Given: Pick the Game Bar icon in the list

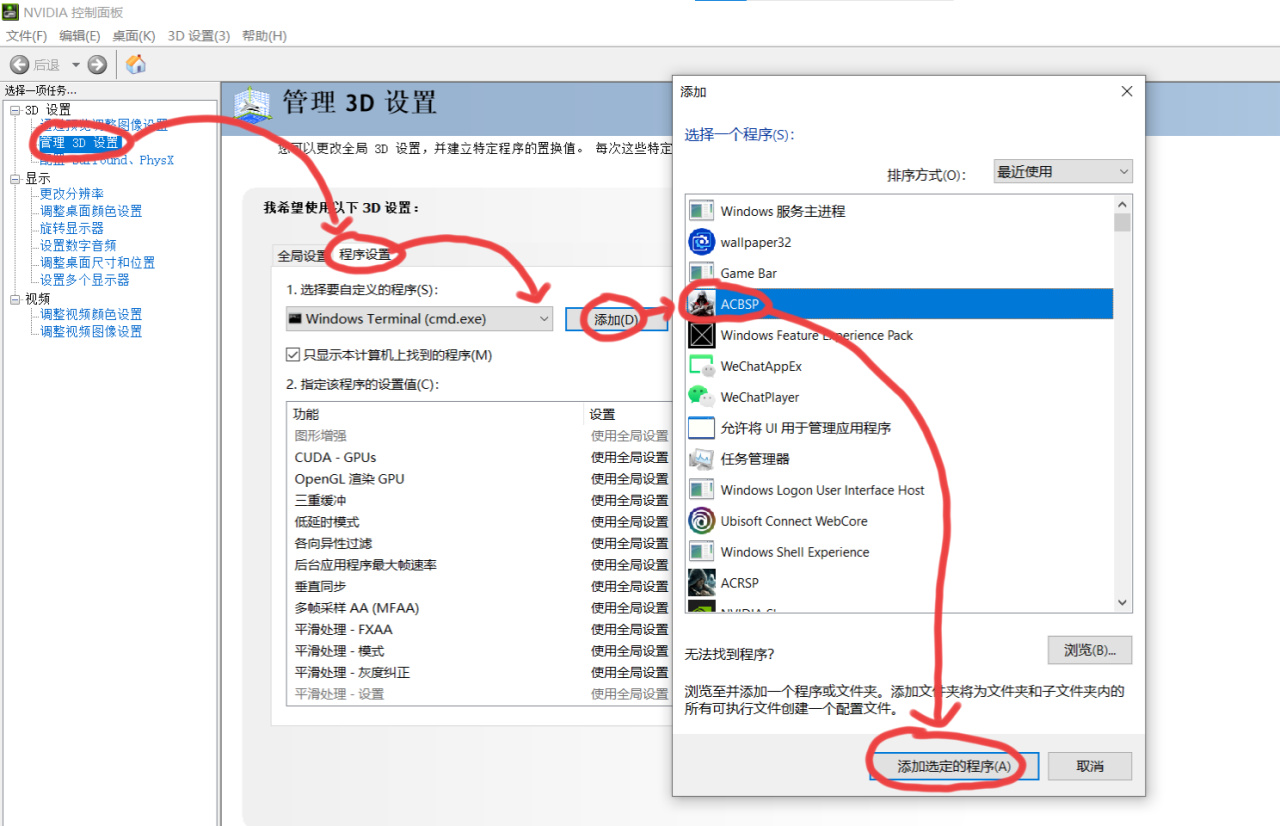Looking at the screenshot, I should (x=702, y=273).
